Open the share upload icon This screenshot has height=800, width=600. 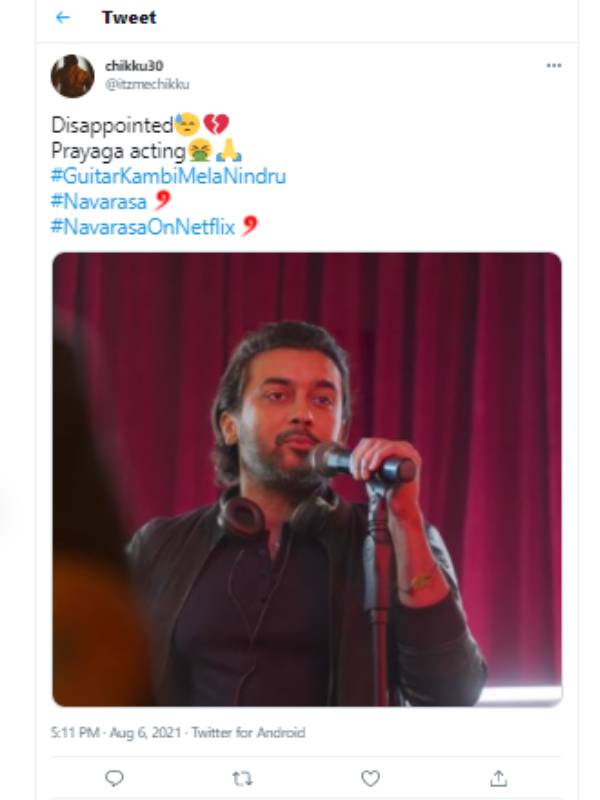click(x=498, y=778)
